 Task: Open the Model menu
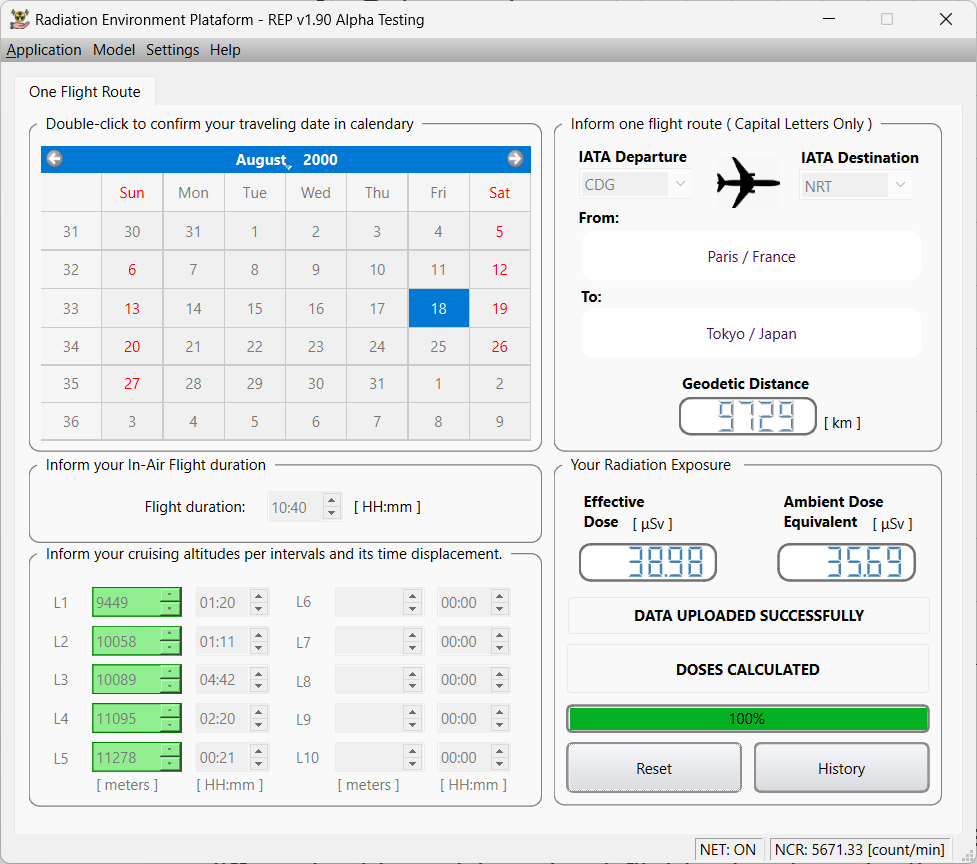pos(114,50)
